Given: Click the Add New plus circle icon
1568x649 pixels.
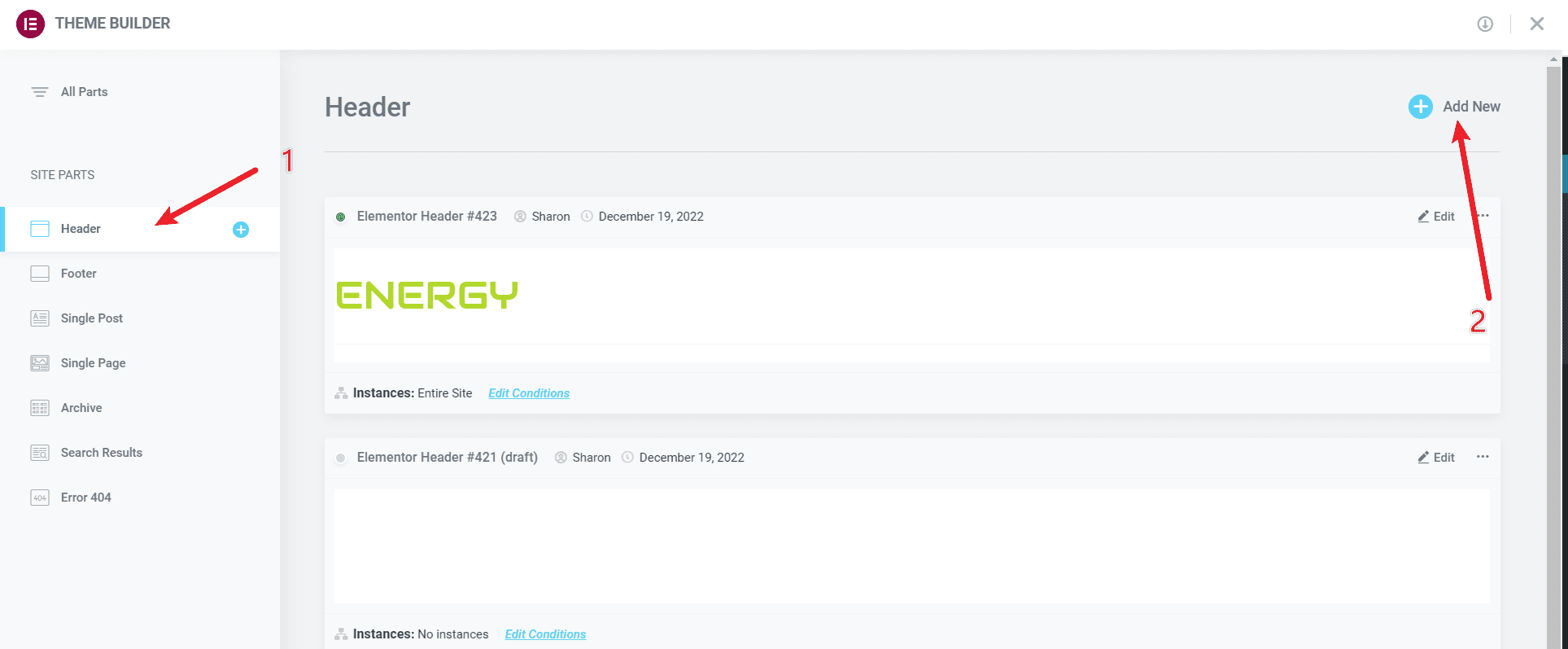Looking at the screenshot, I should point(1420,107).
